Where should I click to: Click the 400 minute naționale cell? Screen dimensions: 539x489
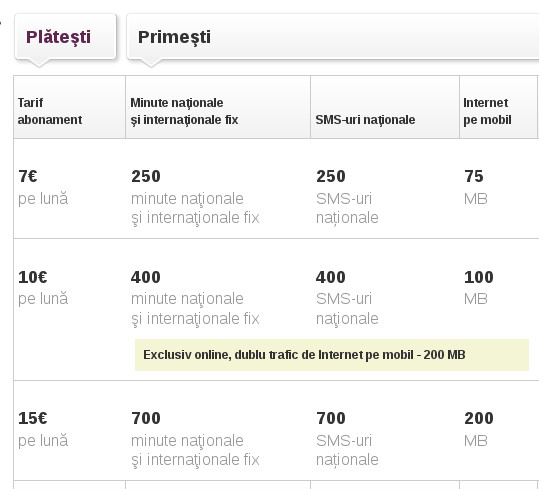195,298
